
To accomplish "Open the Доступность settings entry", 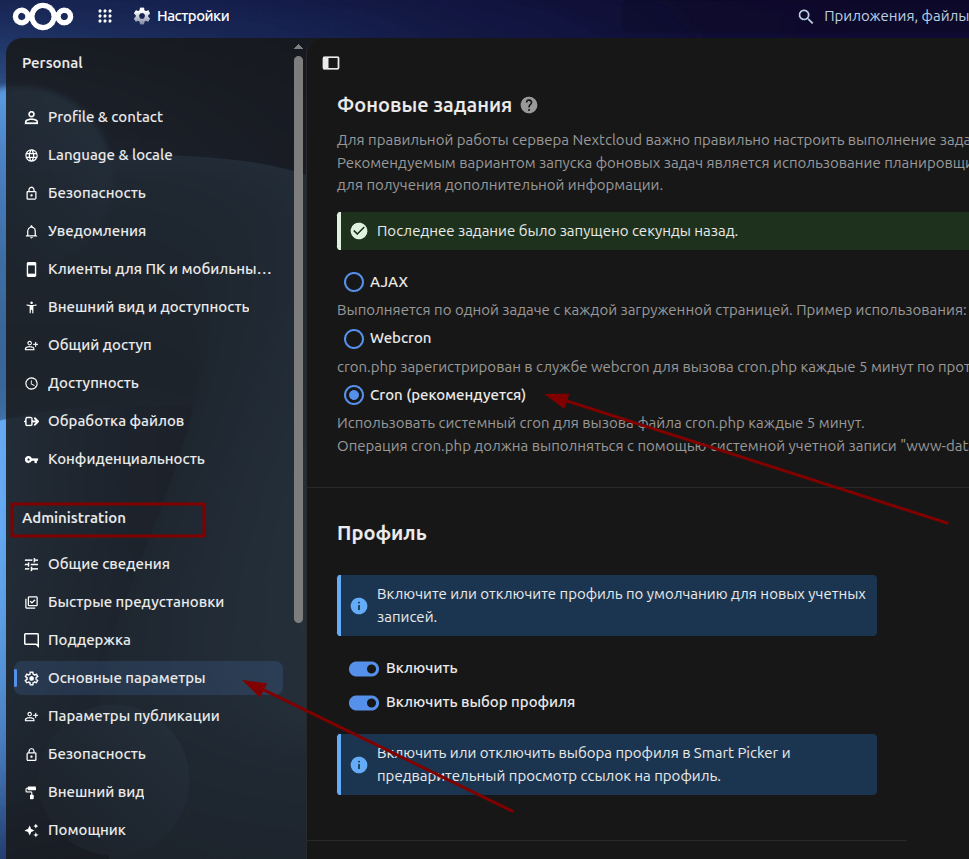I will [x=148, y=383].
